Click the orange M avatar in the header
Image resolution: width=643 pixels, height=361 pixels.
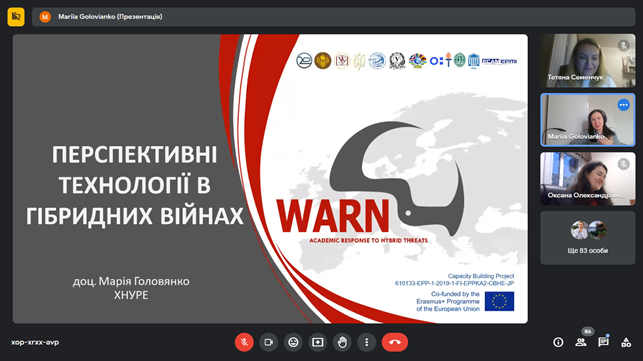45,17
